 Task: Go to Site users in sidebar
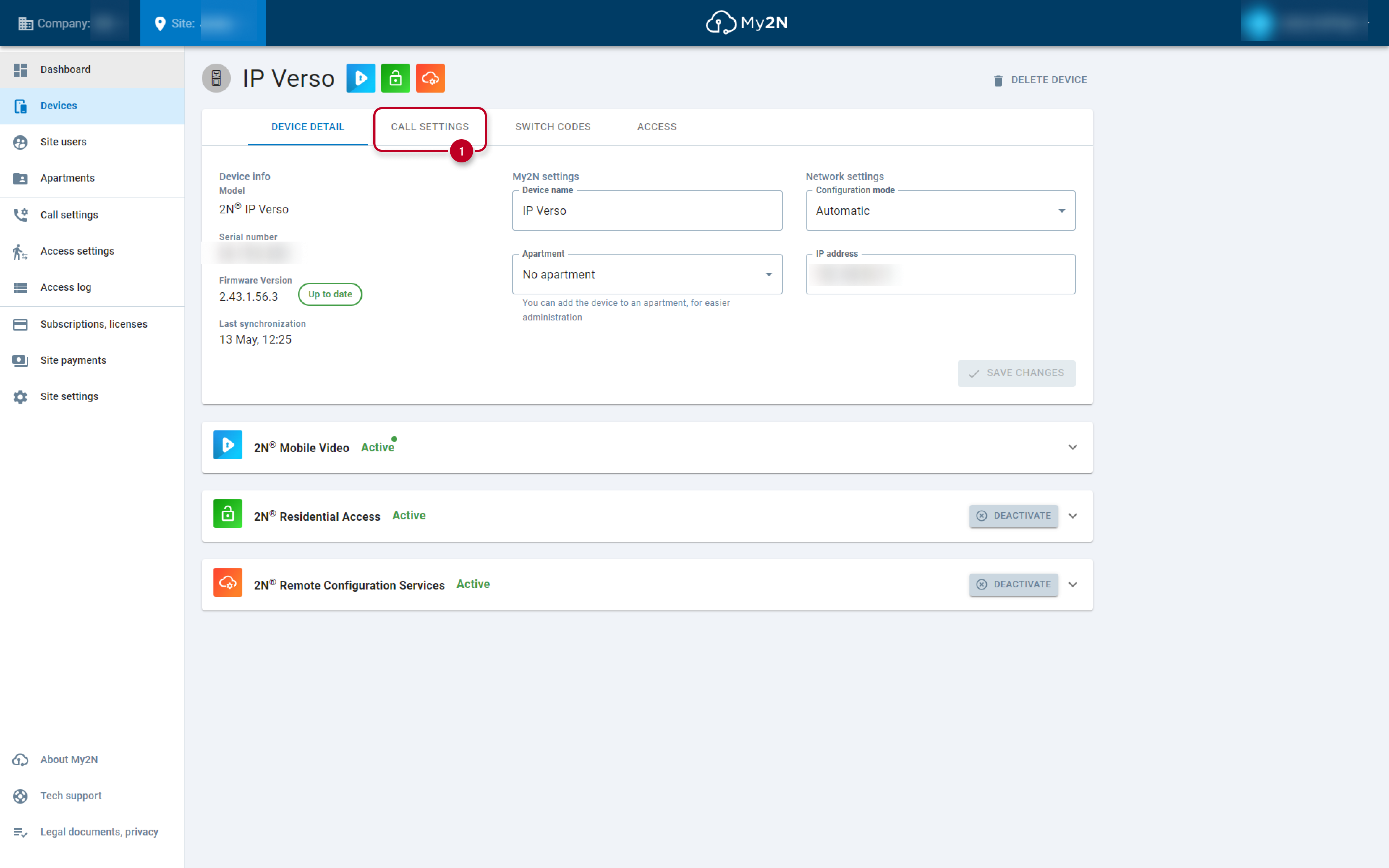point(92,142)
